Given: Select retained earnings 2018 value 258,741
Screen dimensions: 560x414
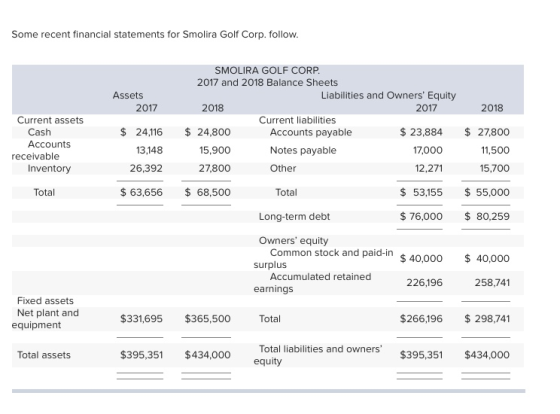Looking at the screenshot, I should click(492, 283).
